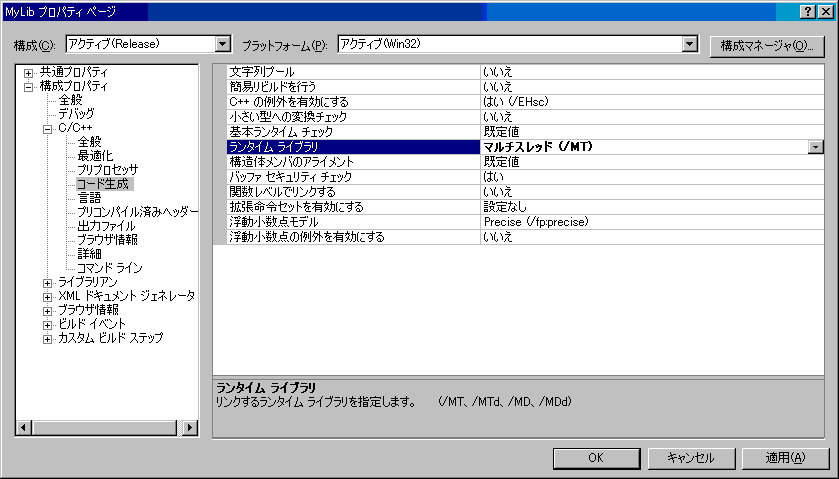Select デバッグ in the property tree

77,115
